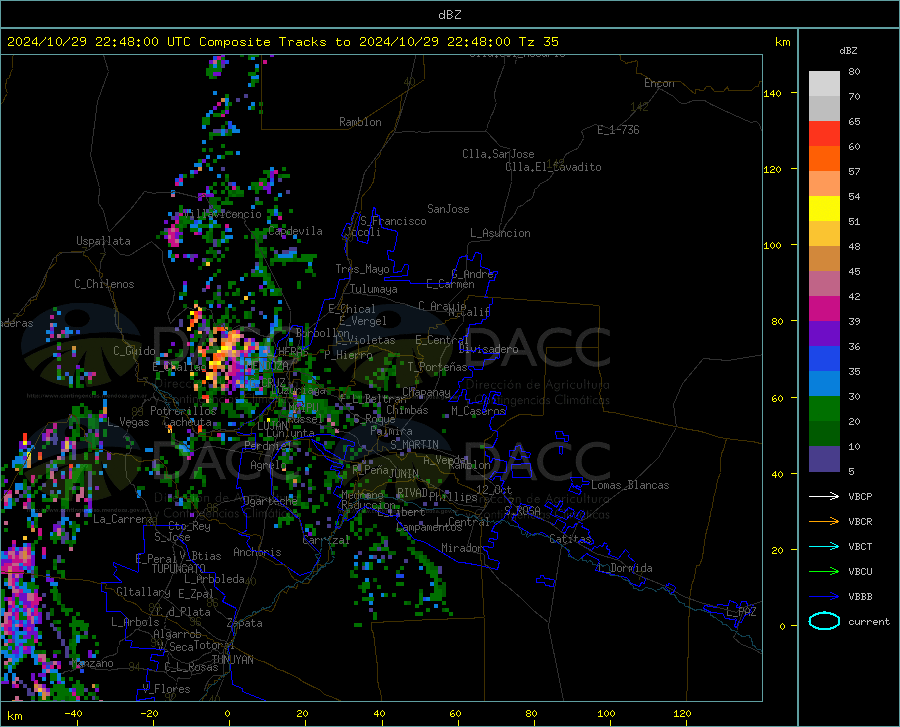Click the 'E_1-736' place label

[618, 130]
